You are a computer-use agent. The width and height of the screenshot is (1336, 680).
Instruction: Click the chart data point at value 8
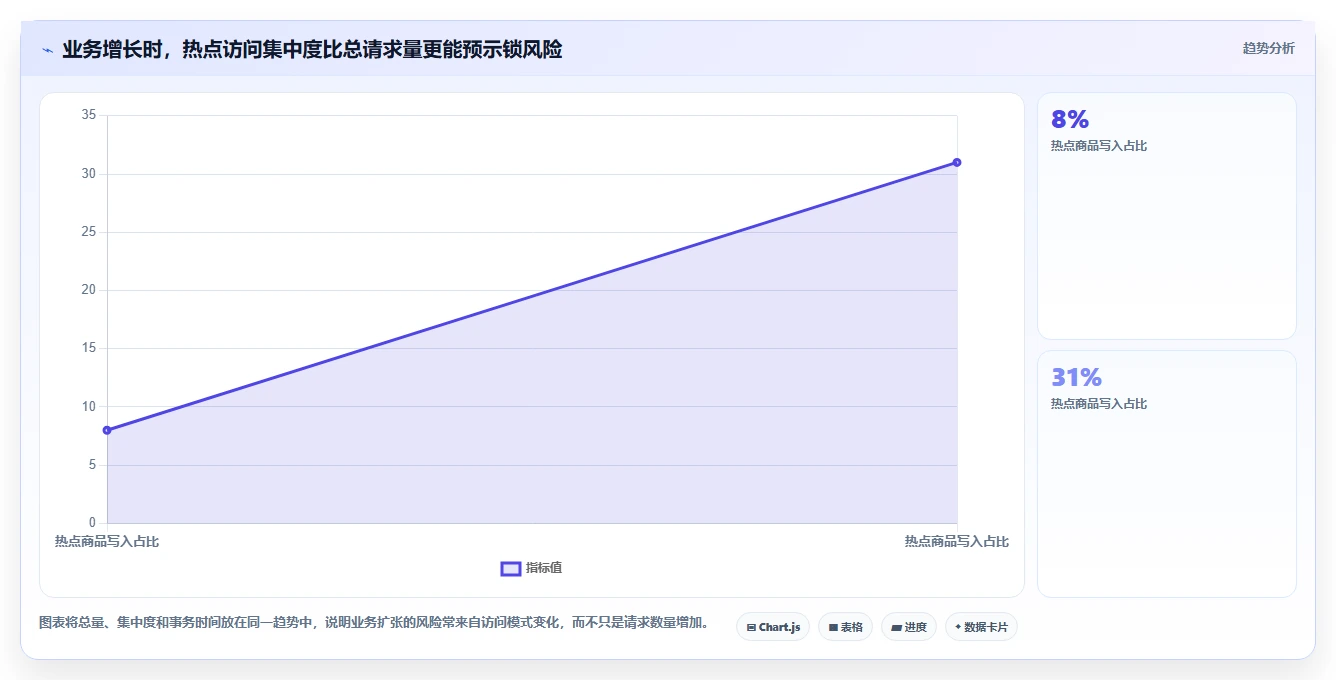(107, 430)
